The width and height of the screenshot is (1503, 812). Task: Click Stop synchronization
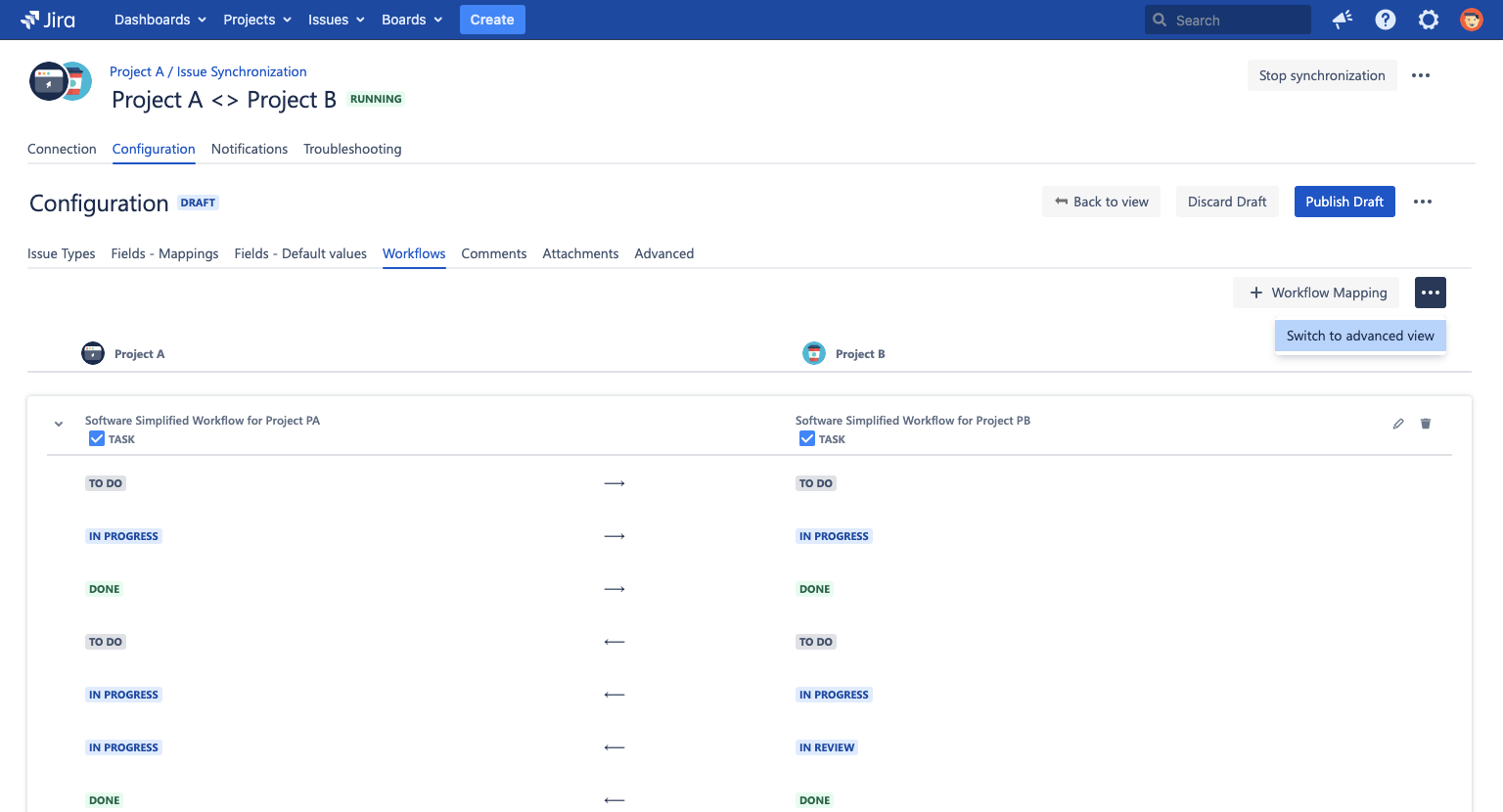click(1322, 75)
